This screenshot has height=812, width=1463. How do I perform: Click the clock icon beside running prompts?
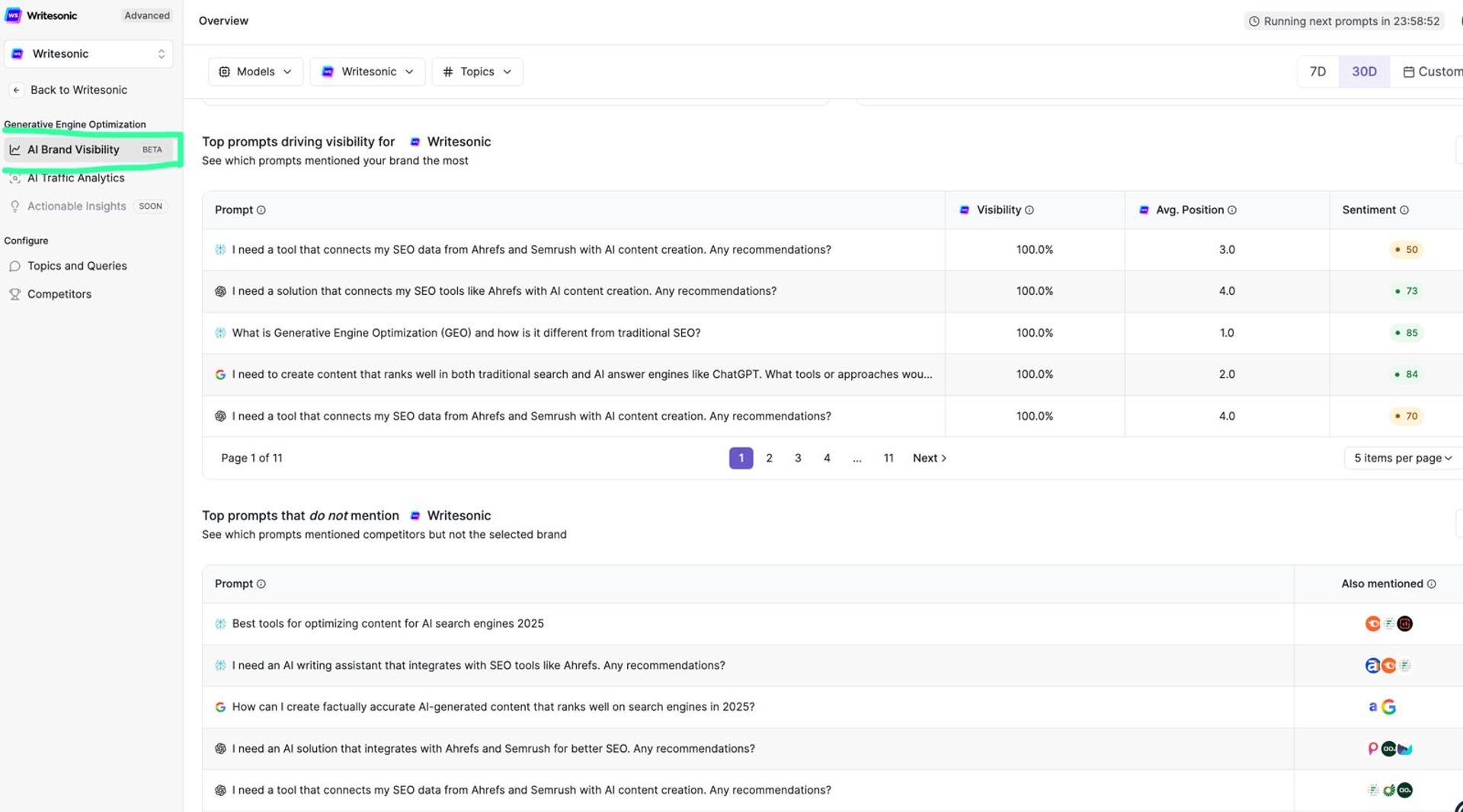click(x=1253, y=21)
